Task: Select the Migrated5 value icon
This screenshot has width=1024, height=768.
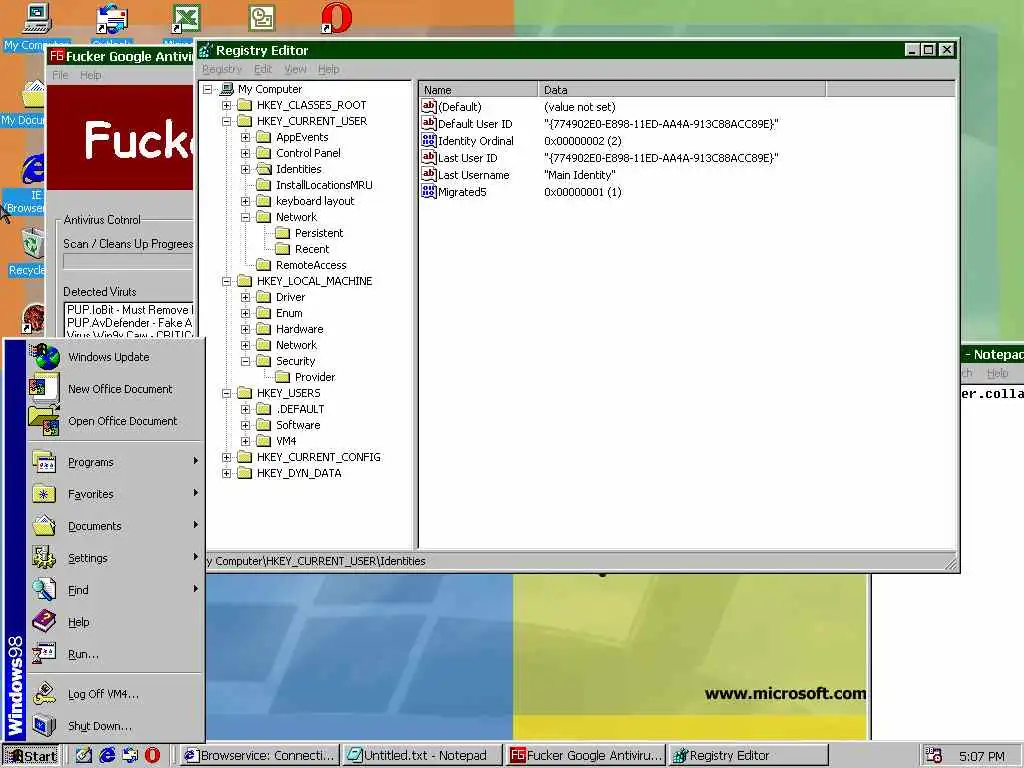Action: (429, 191)
